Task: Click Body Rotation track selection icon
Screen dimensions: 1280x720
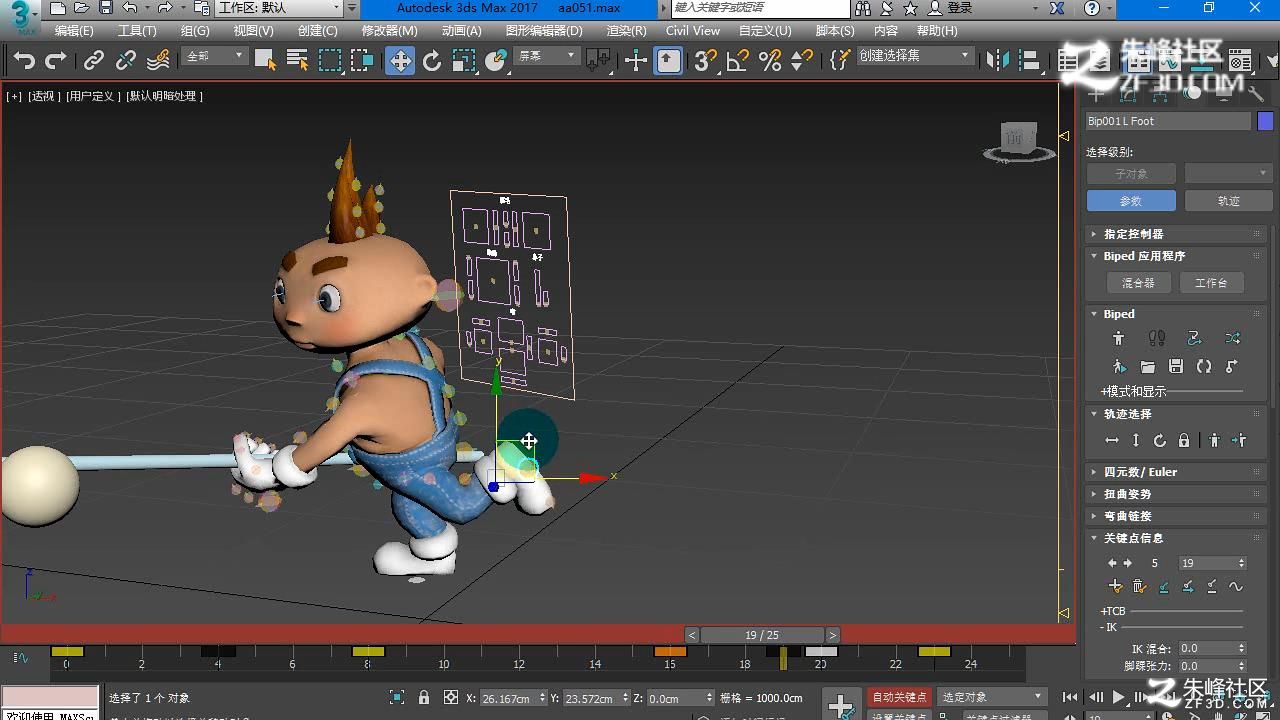Action: [1160, 441]
